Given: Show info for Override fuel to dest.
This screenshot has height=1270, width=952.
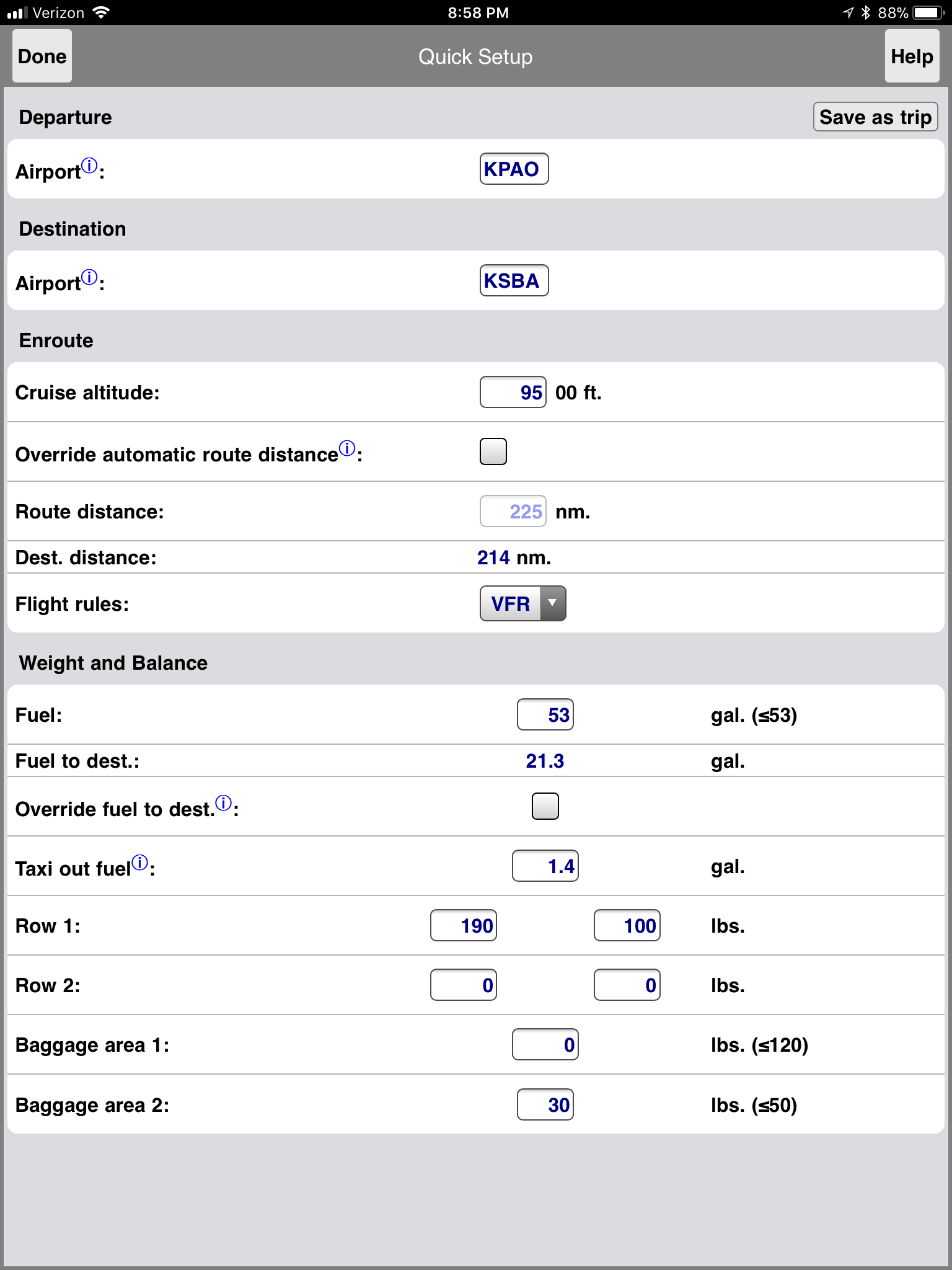Looking at the screenshot, I should (x=223, y=803).
